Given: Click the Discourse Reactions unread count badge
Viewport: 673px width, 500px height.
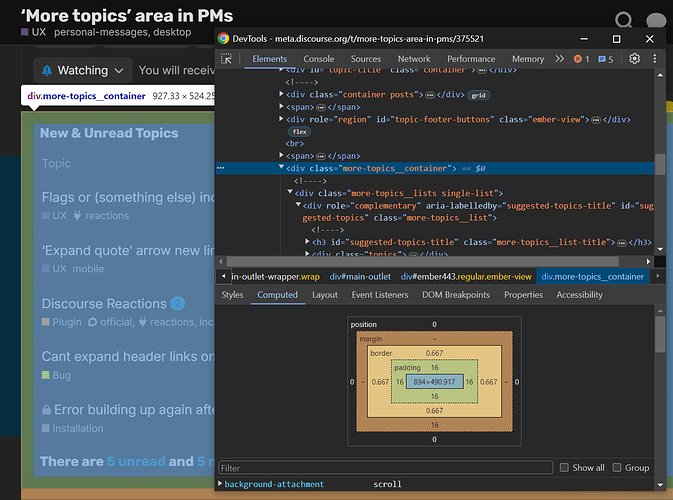Looking at the screenshot, I should tap(178, 303).
